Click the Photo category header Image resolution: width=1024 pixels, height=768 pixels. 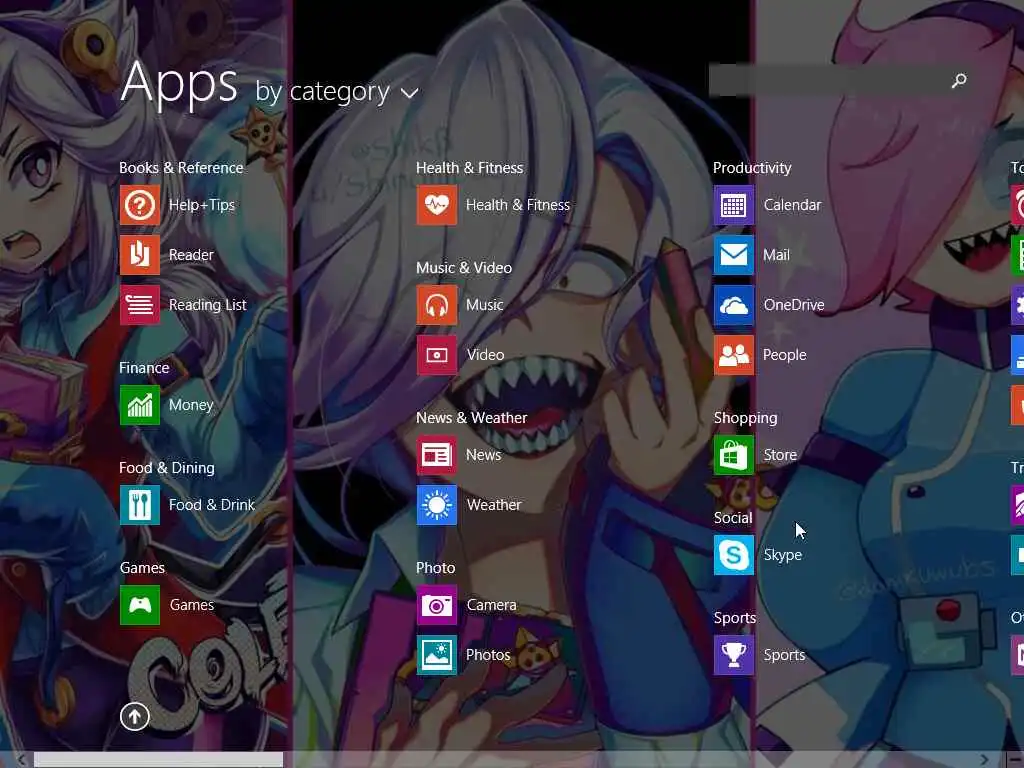click(x=436, y=568)
